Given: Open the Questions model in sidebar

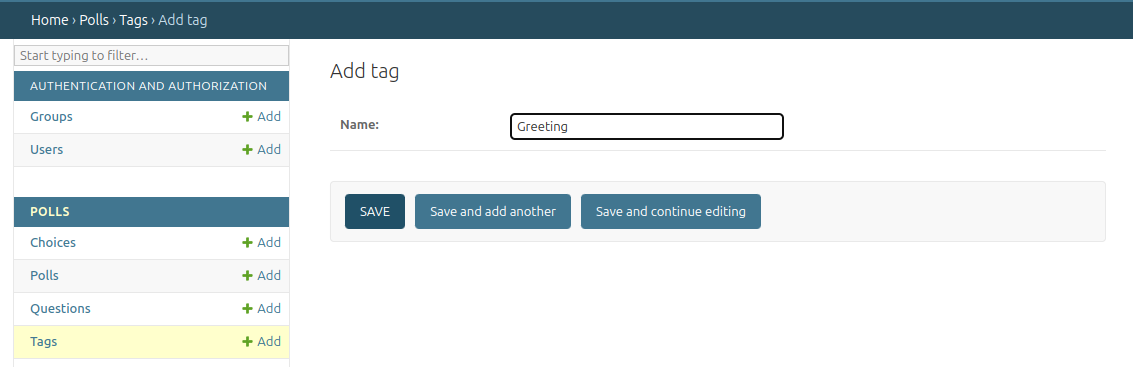Looking at the screenshot, I should pyautogui.click(x=60, y=308).
